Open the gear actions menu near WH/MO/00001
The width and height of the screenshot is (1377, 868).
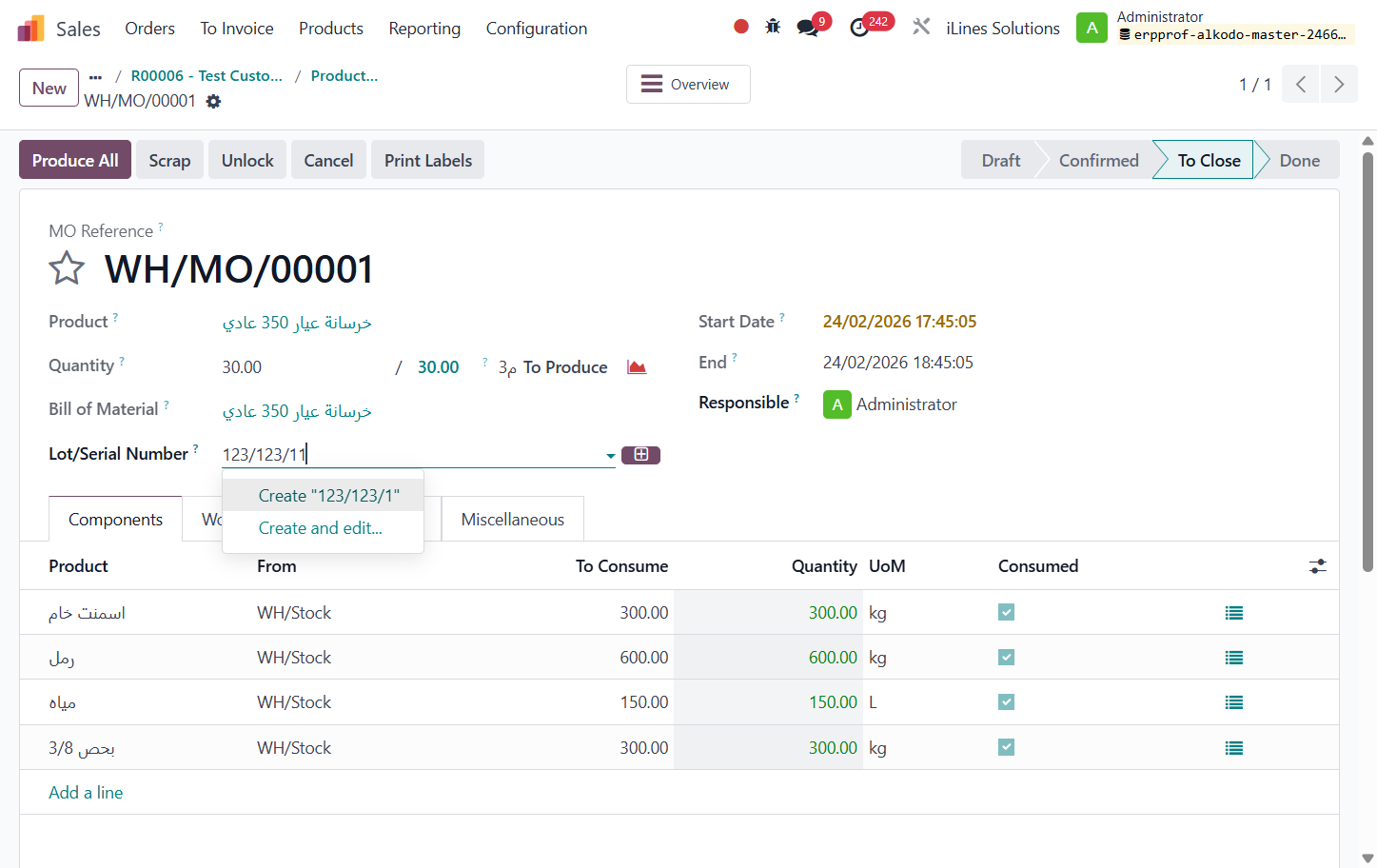point(213,101)
